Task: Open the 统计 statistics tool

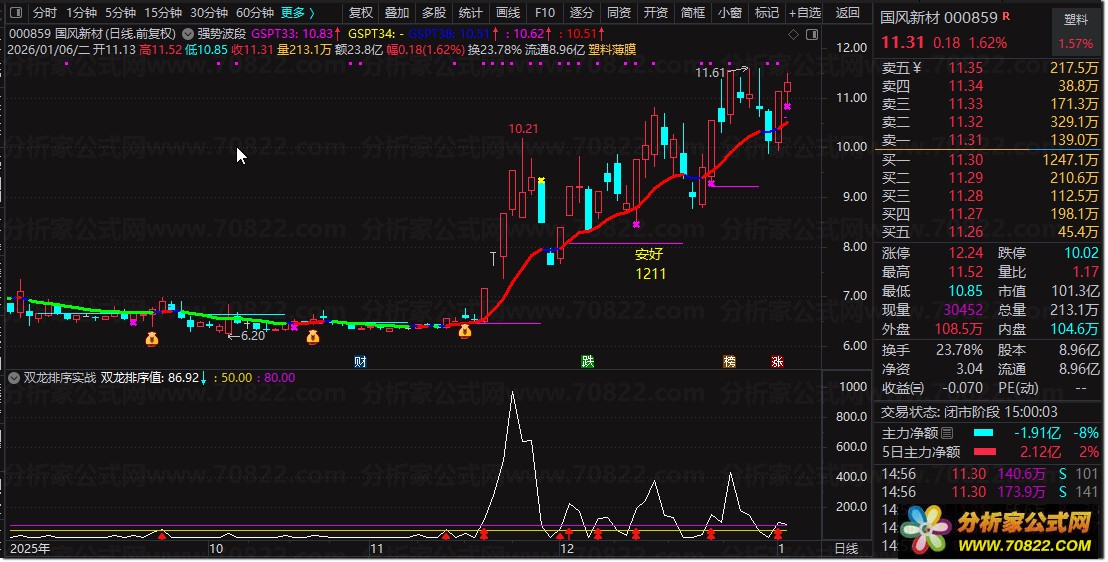Action: [x=471, y=13]
